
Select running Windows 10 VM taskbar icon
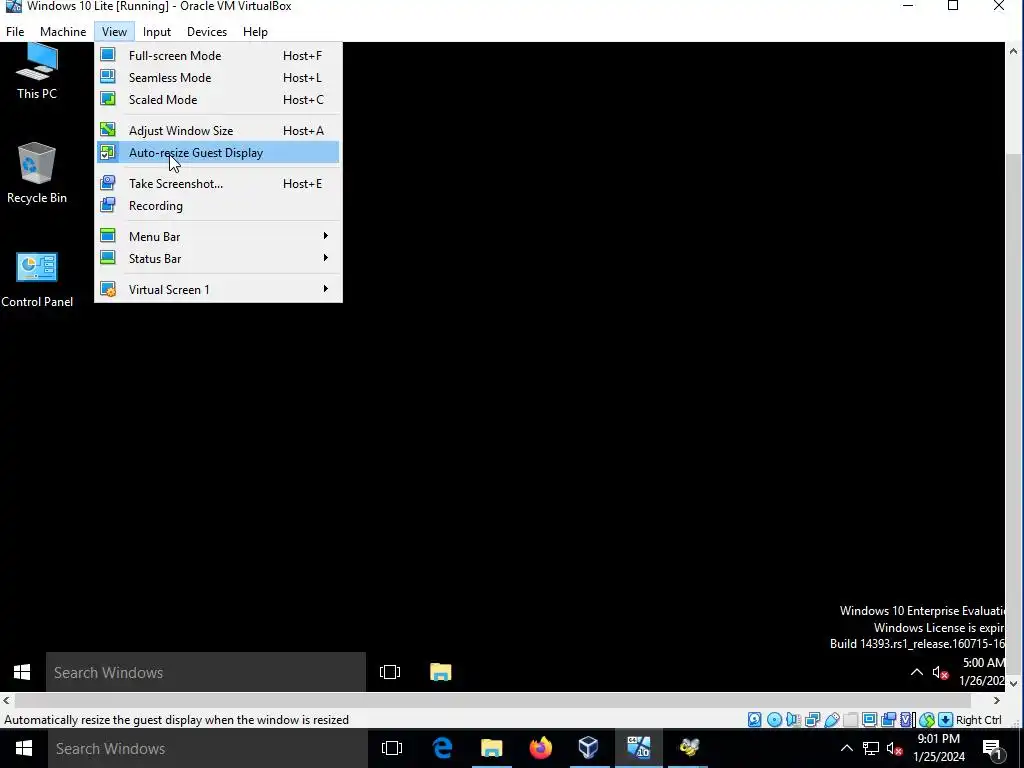click(638, 748)
